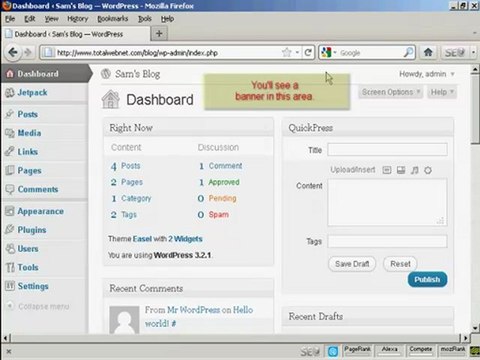The width and height of the screenshot is (480, 360).
Task: Click Mr WordPress commenter avatar
Action: (x=124, y=320)
